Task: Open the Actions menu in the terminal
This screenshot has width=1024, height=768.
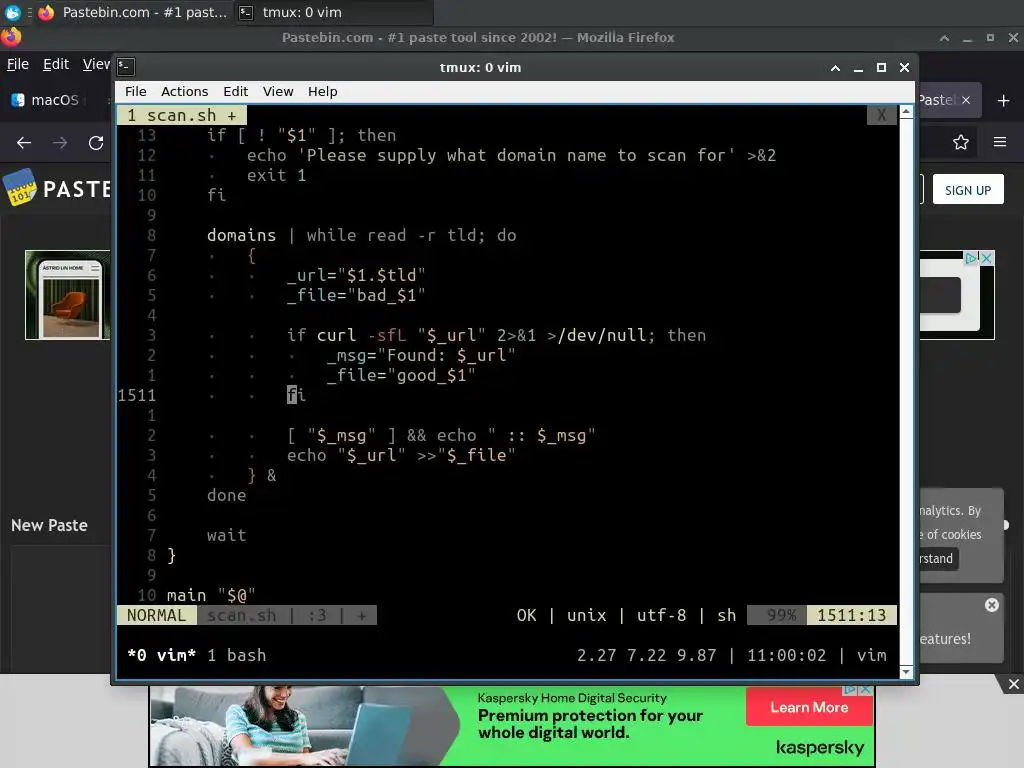Action: click(184, 91)
